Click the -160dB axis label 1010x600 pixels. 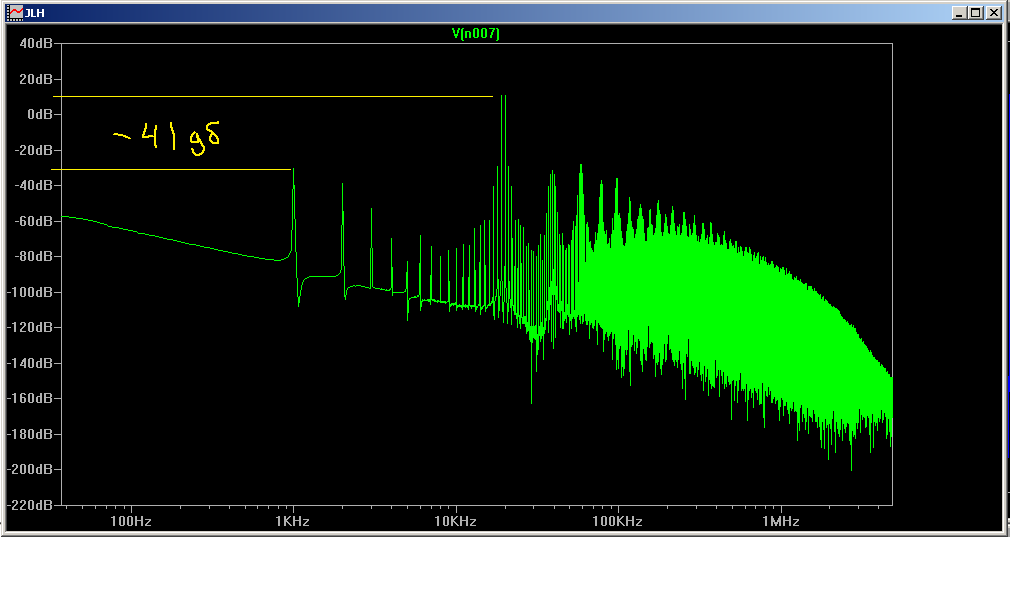point(30,398)
